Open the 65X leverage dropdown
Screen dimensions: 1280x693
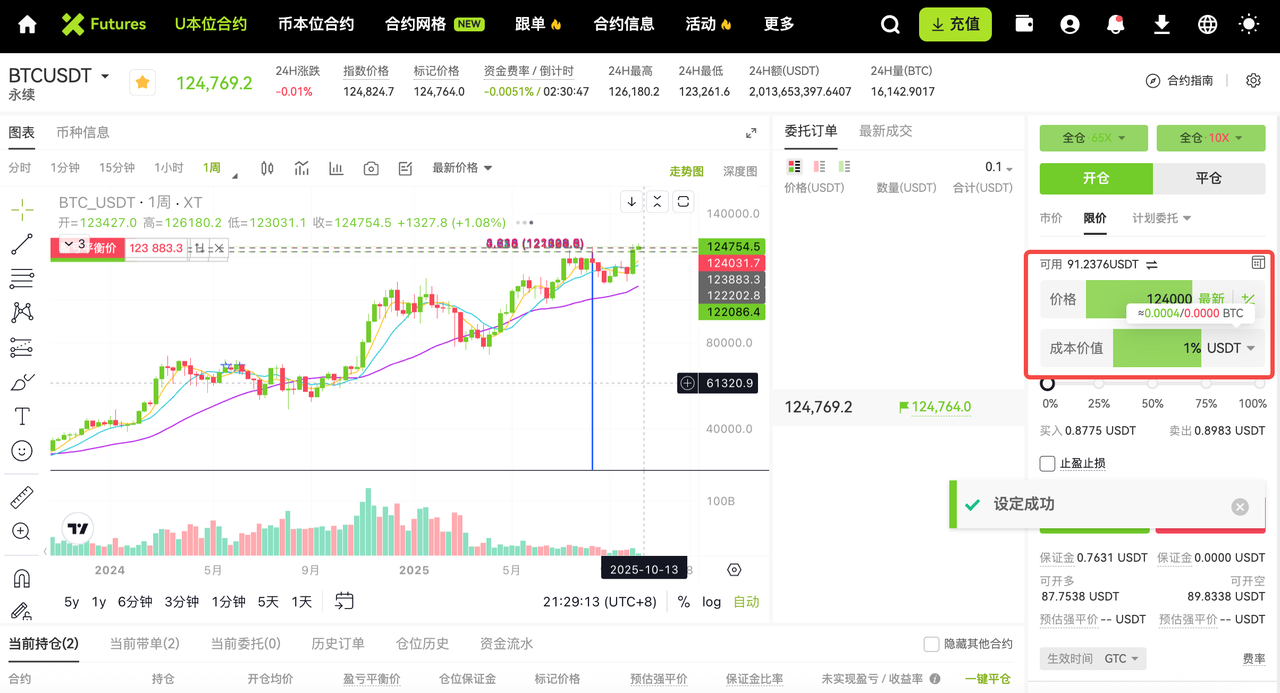point(1093,138)
